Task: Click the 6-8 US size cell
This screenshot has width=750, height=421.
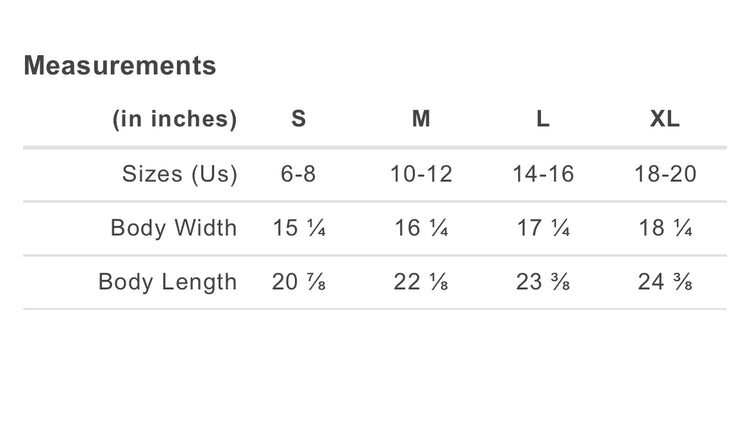Action: [299, 174]
